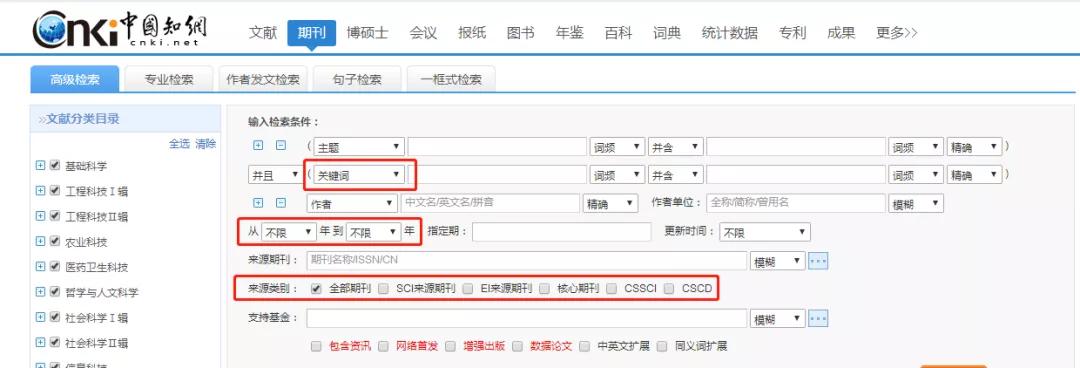Screen dimensions: 1080x368
Task: Open the 支持基金 模糊 match dropdown
Action: coord(778,319)
